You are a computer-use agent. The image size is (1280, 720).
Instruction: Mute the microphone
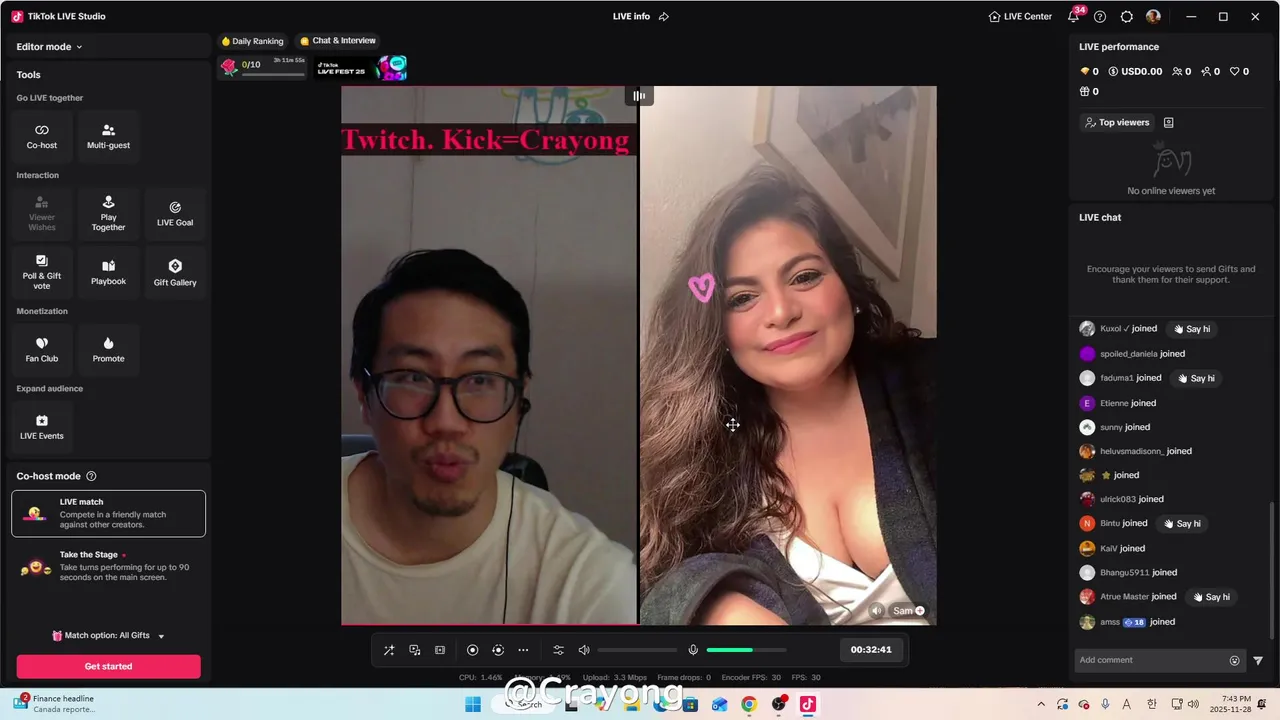tap(693, 650)
